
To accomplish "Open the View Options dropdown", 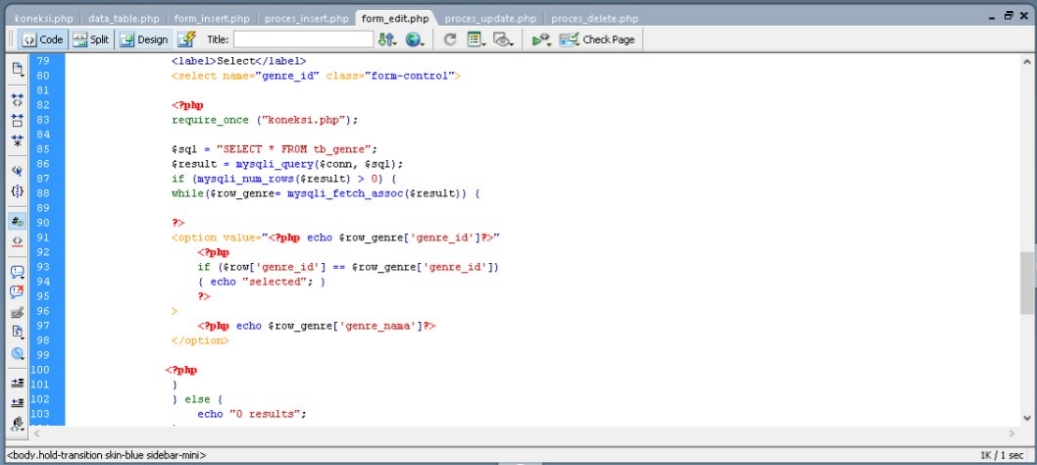I will [x=476, y=40].
